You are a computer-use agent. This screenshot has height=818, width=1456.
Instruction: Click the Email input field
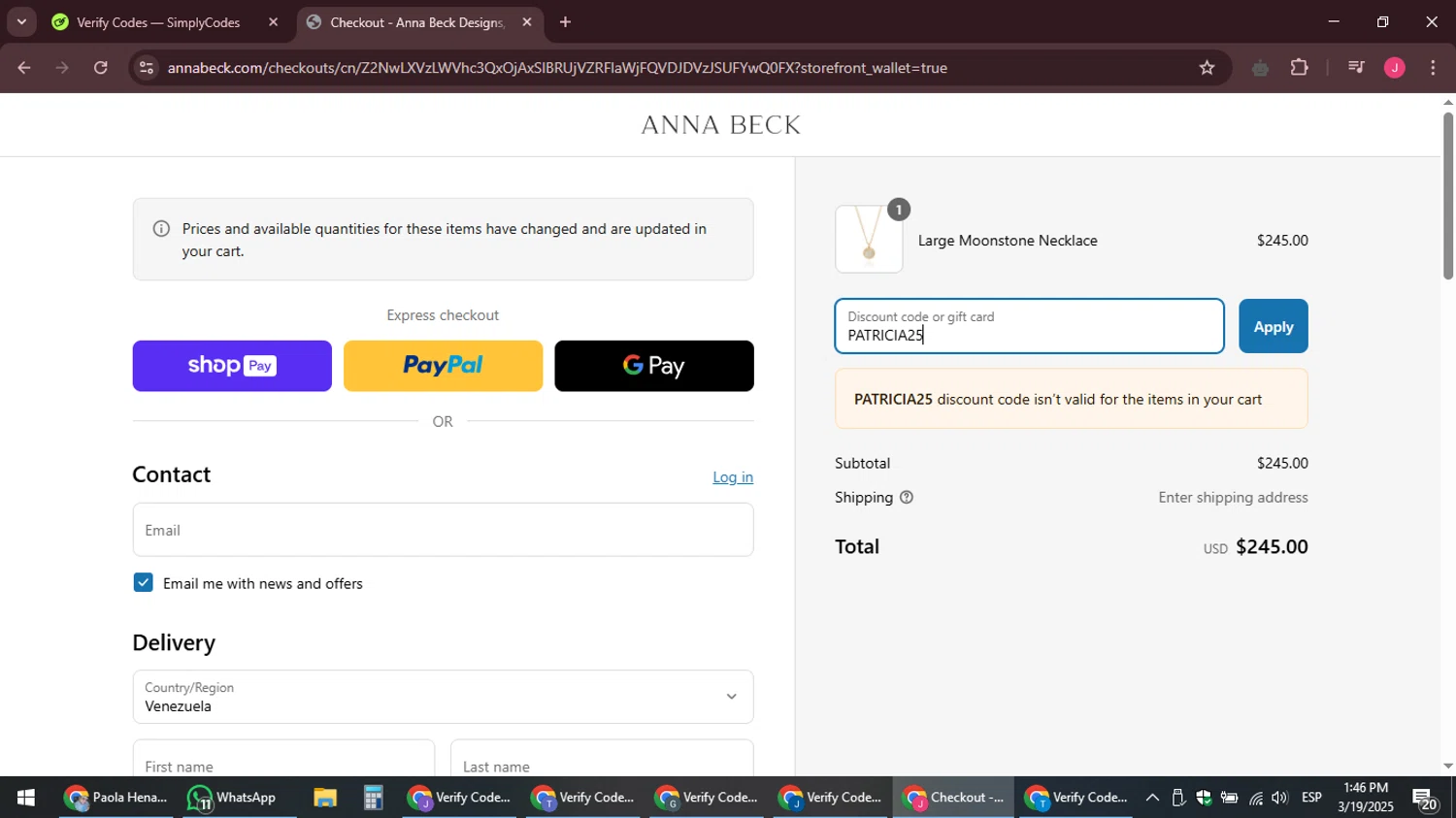coord(443,530)
